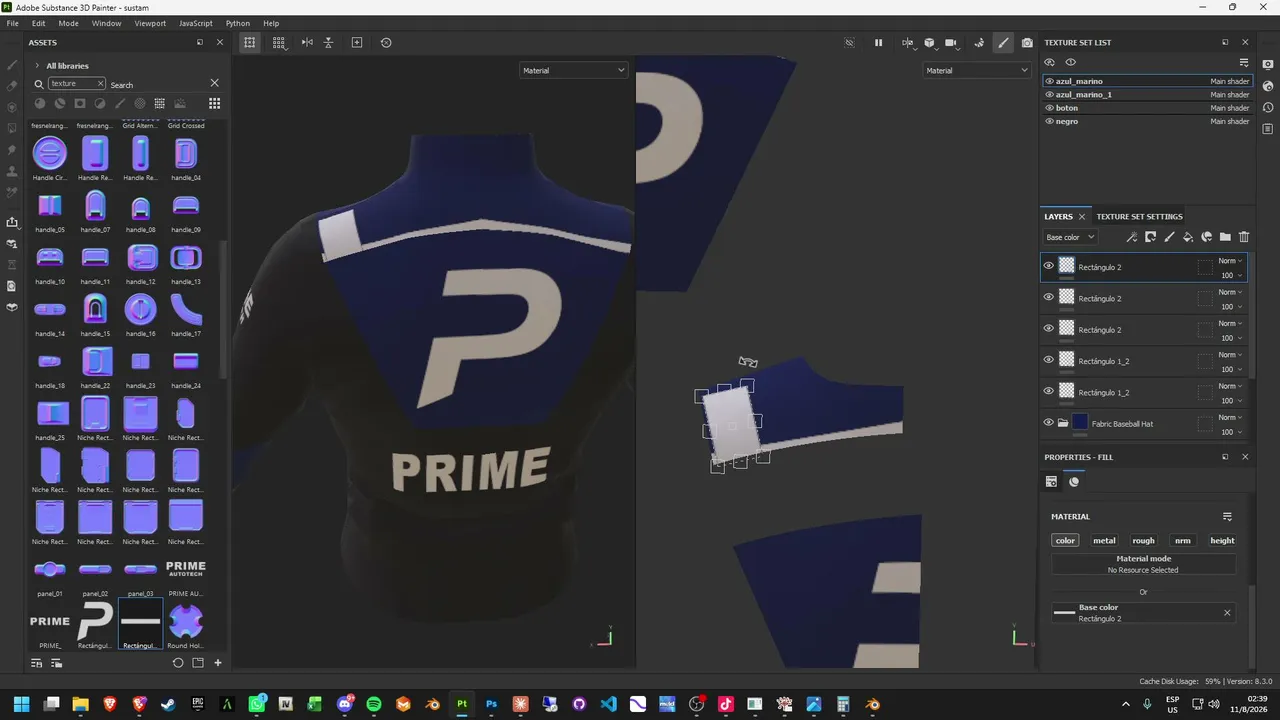1280x720 pixels.
Task: Open the right viewport Material dropdown
Action: click(x=976, y=70)
